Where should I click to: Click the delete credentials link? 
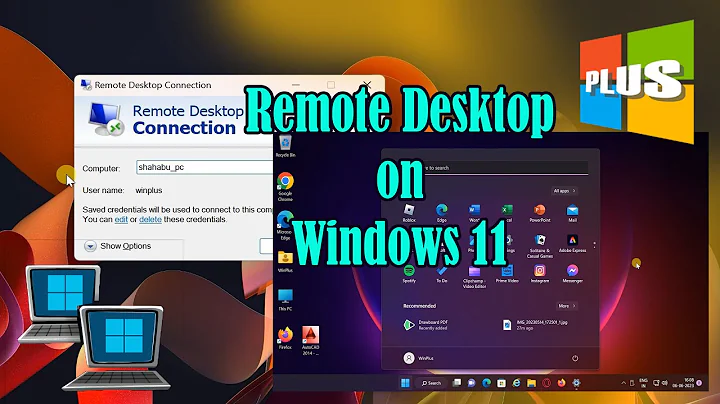click(x=150, y=219)
